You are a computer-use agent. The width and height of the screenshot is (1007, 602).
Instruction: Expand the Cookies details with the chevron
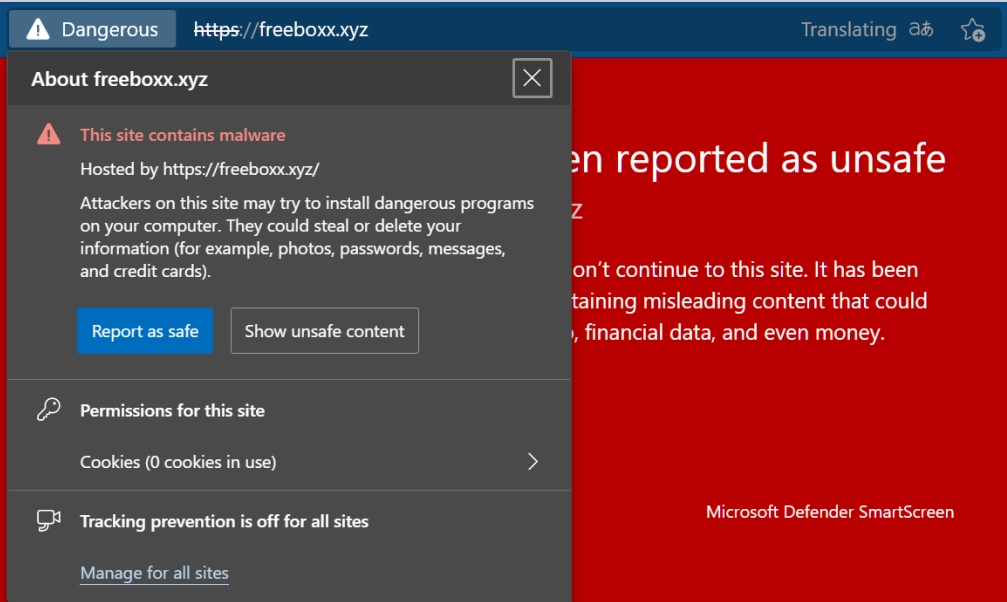[x=532, y=461]
